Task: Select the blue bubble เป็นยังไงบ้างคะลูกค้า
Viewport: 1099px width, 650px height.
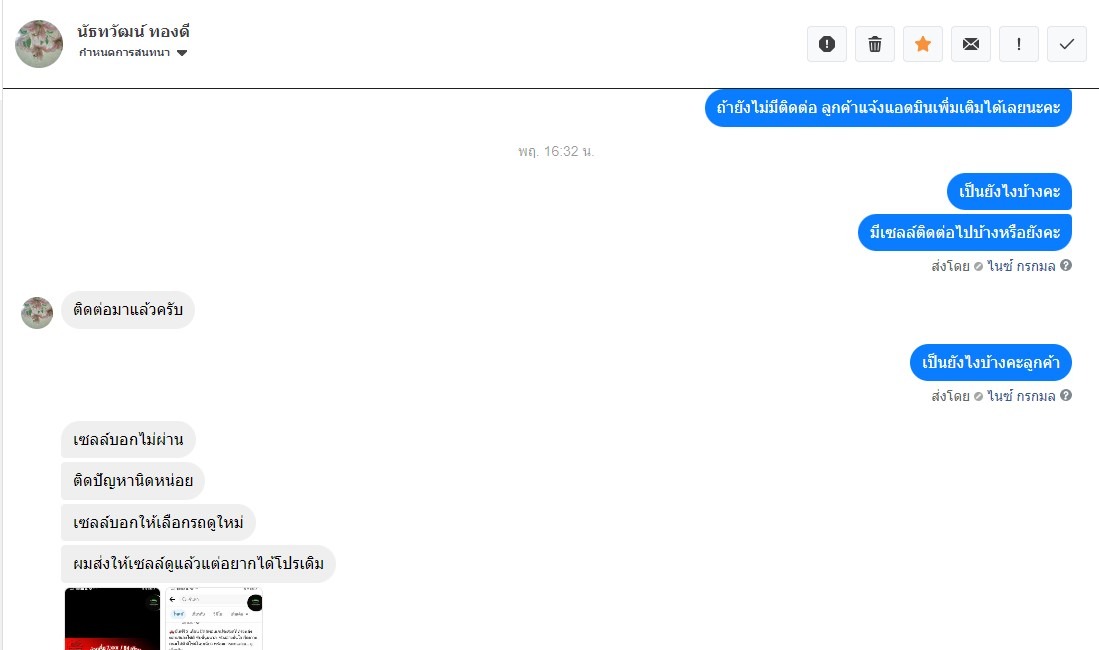Action: coord(990,363)
